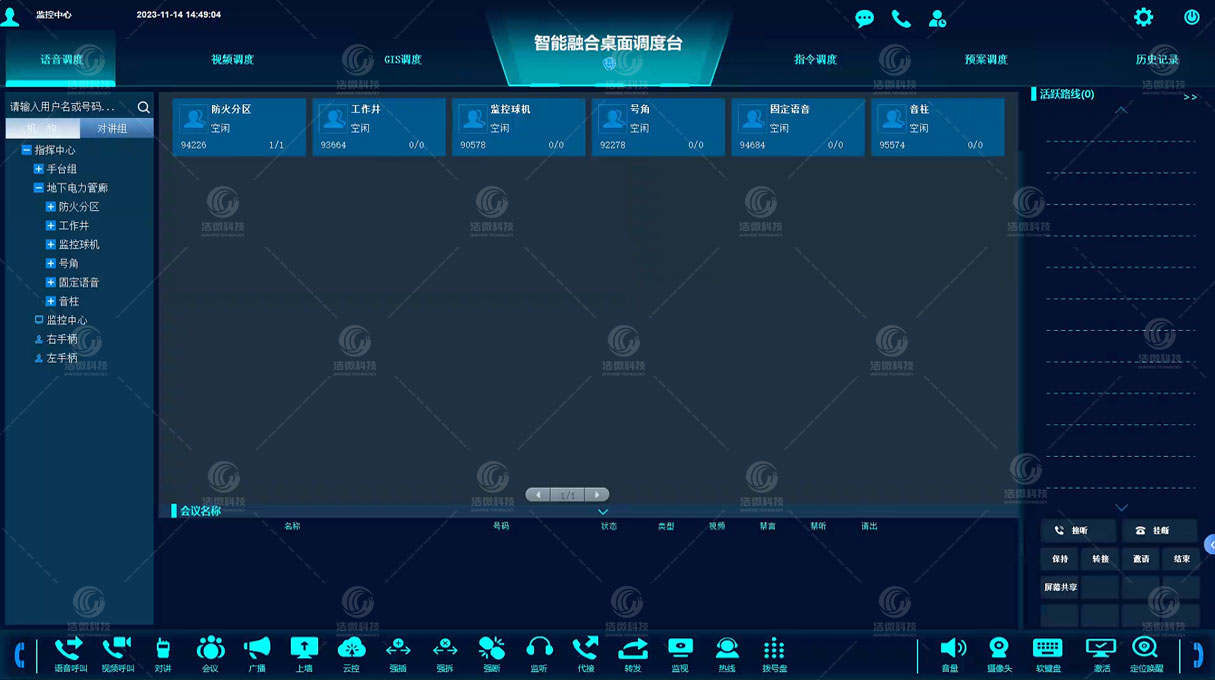Open the settings gear in the top right
The height and width of the screenshot is (680, 1215).
1142,16
